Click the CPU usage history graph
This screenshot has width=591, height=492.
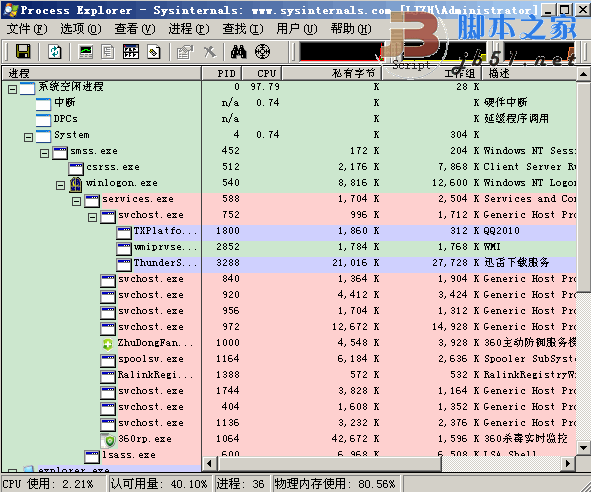click(x=341, y=52)
